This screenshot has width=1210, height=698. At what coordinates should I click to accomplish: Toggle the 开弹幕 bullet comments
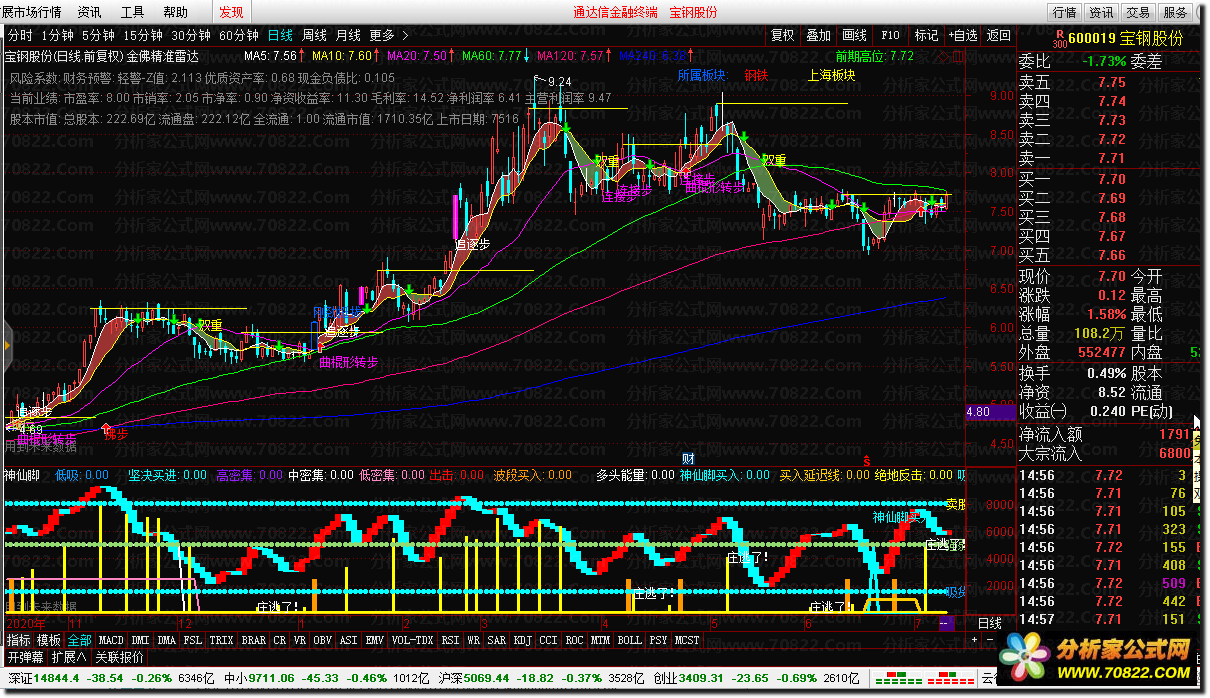[26, 657]
